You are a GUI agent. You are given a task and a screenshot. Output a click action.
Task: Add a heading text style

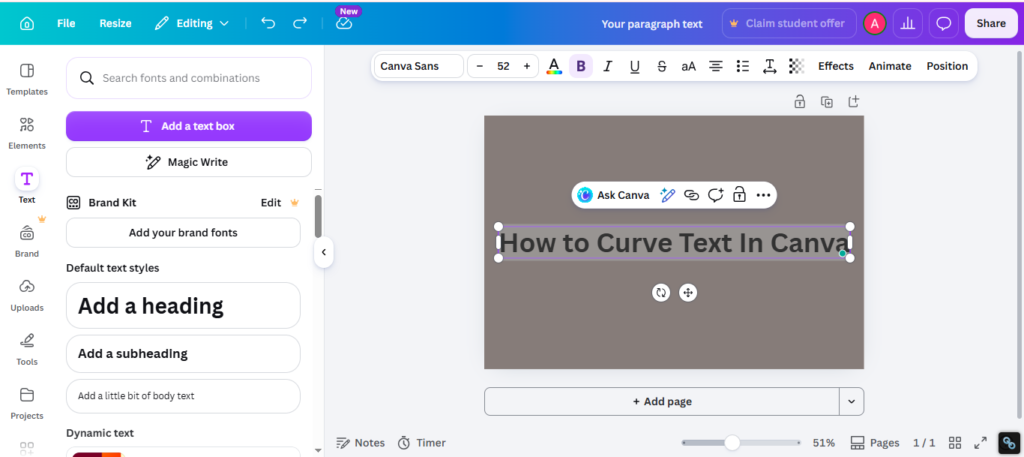click(x=184, y=306)
